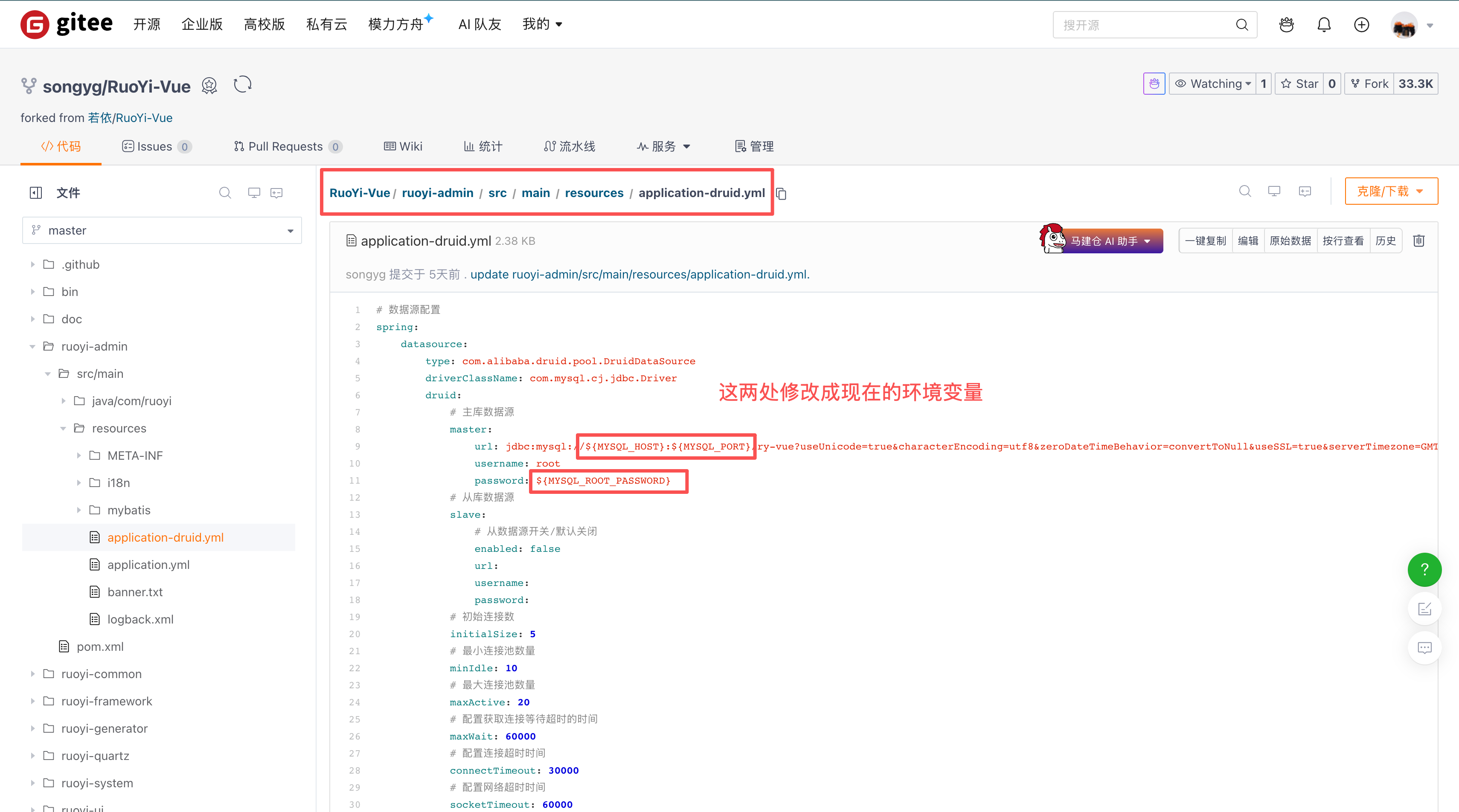Open the Pull Requests tab
This screenshot has width=1459, height=812.
(288, 146)
